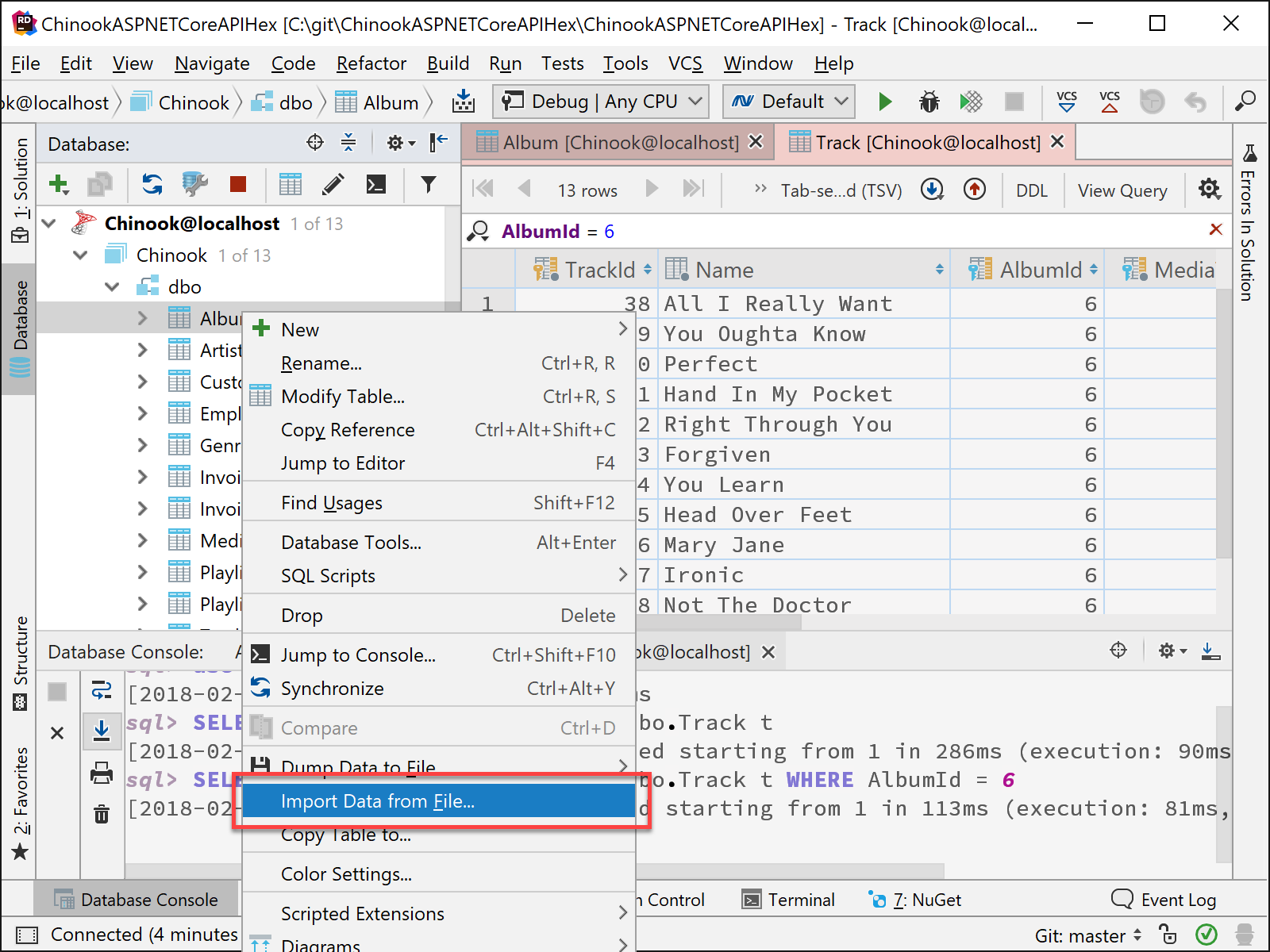The height and width of the screenshot is (952, 1270).
Task: Open the Errors In Solution side panel
Action: point(1249,223)
